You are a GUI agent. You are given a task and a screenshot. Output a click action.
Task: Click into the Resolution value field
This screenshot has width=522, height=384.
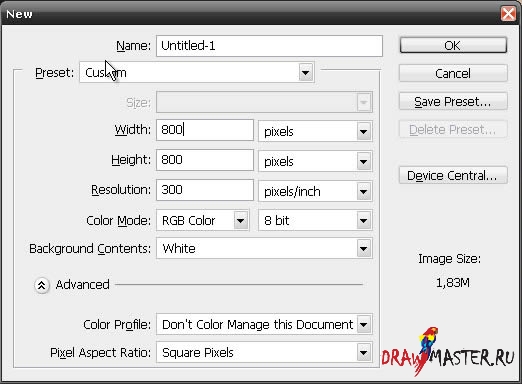[205, 190]
